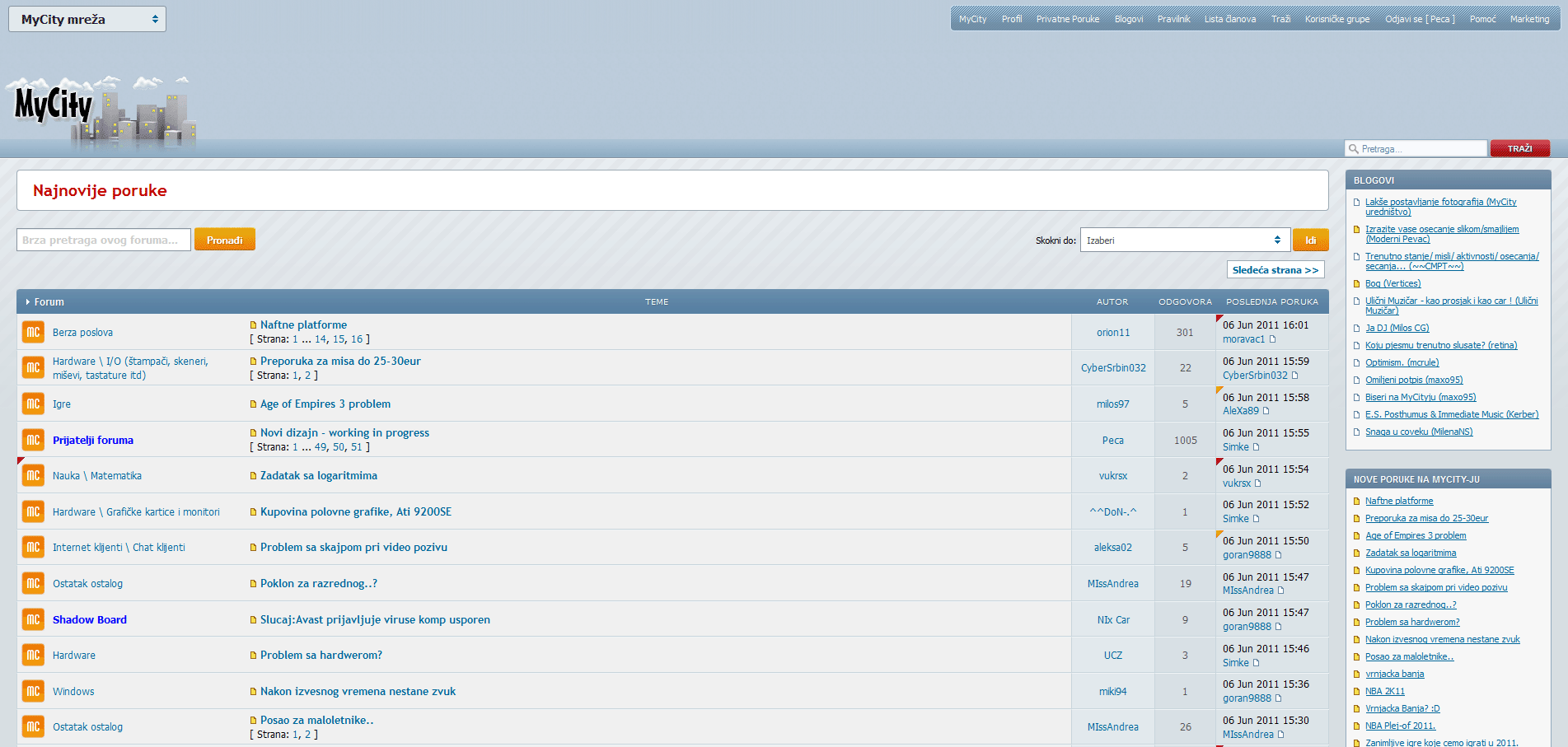The image size is (1568, 747).
Task: Click the forum icon beside Nauka \ Matematika
Action: (33, 475)
